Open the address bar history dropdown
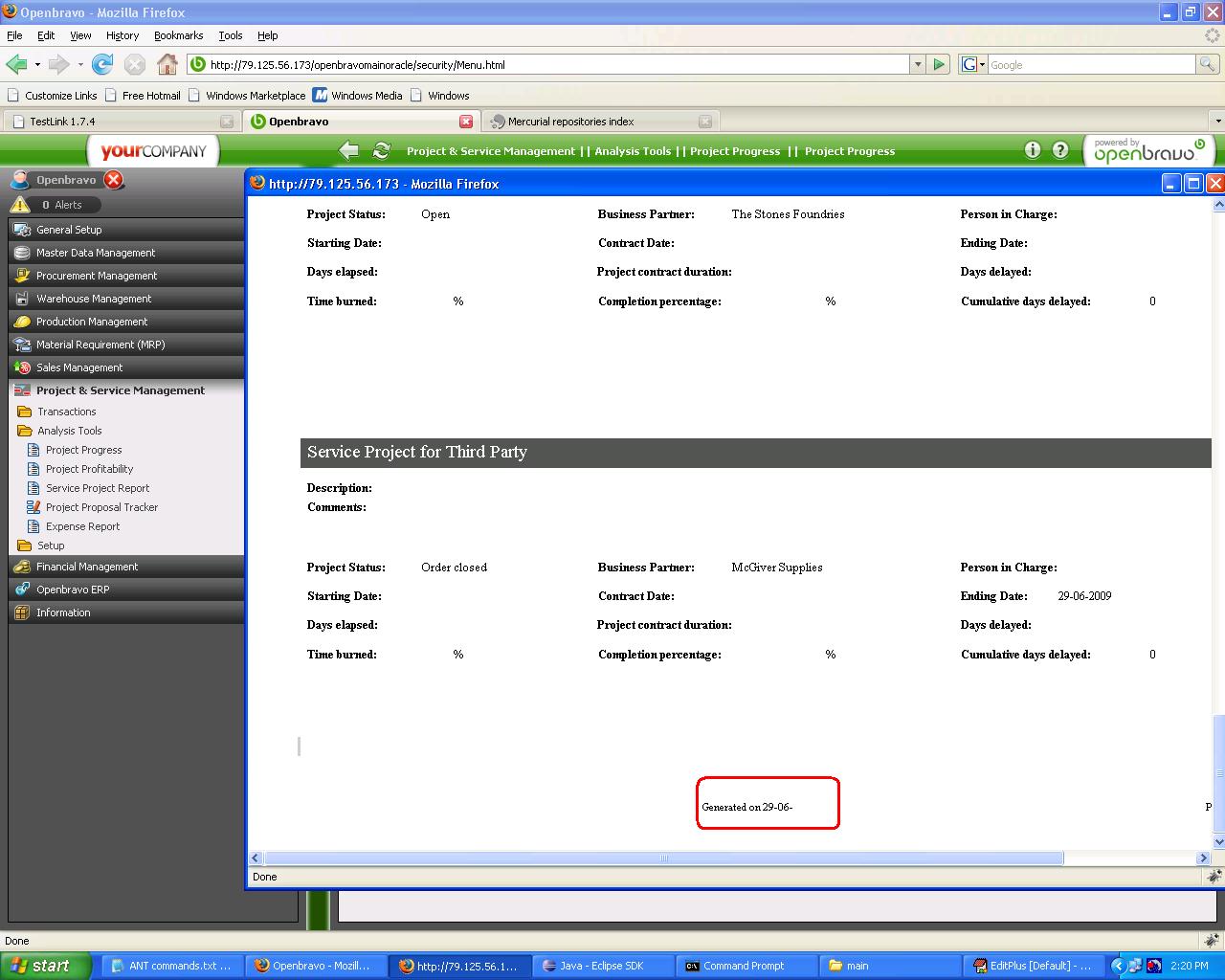 pos(918,64)
